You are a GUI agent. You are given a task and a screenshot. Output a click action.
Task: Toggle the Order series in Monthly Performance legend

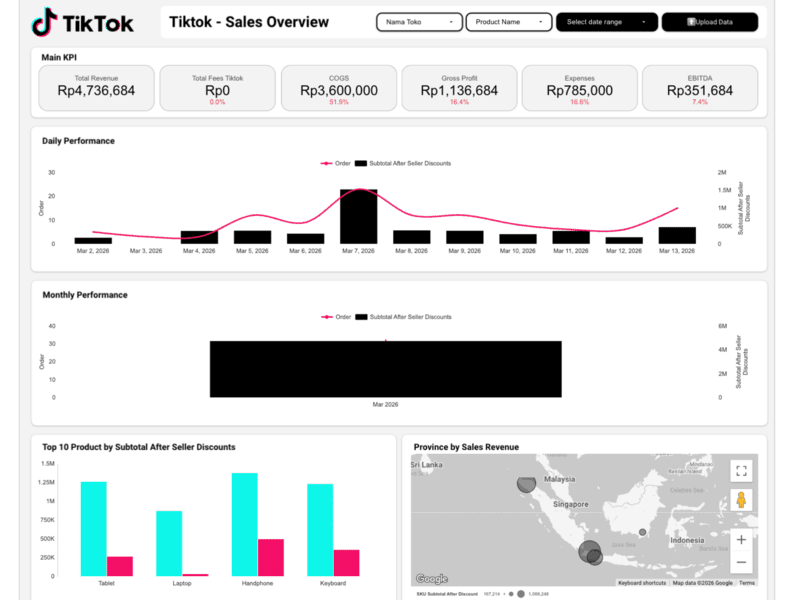click(x=335, y=317)
